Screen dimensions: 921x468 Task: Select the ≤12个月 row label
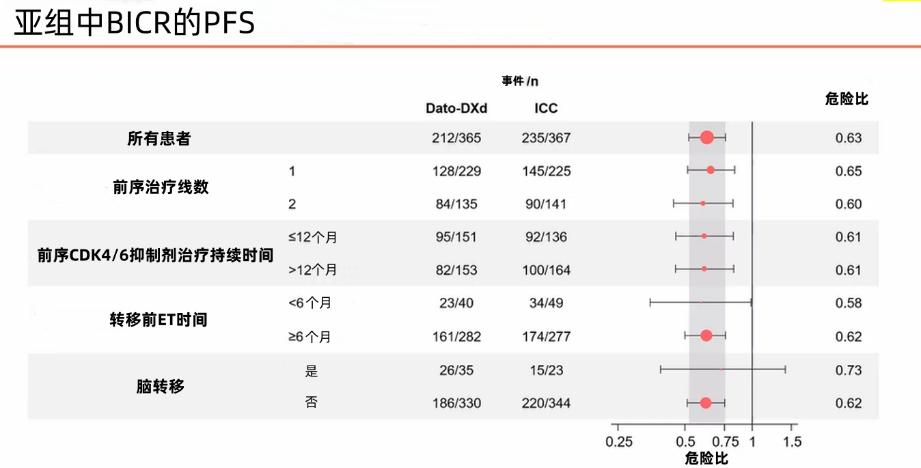tap(313, 237)
